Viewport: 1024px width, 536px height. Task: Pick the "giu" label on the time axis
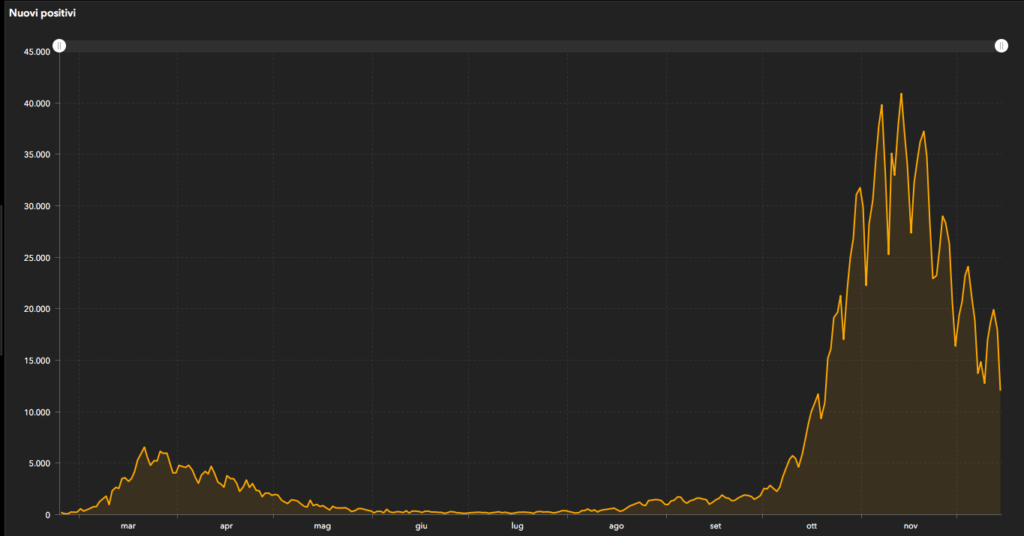point(421,525)
